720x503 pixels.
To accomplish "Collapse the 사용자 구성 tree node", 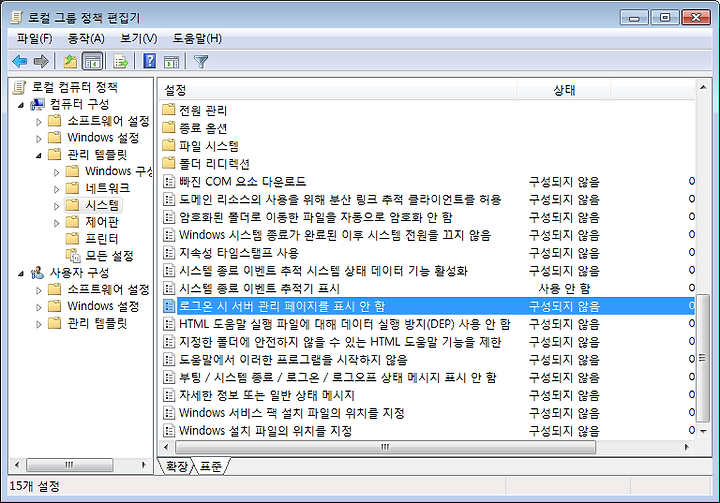I will [21, 274].
